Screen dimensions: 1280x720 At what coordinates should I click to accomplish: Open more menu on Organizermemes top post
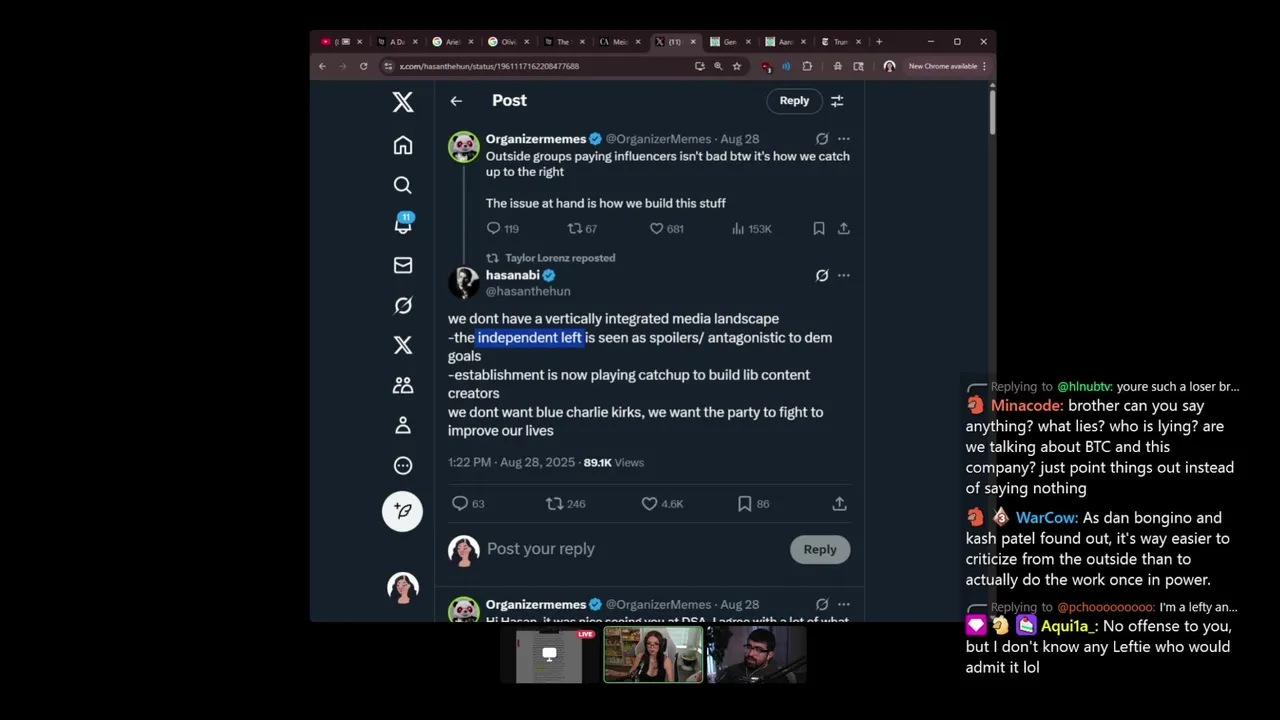pyautogui.click(x=844, y=139)
